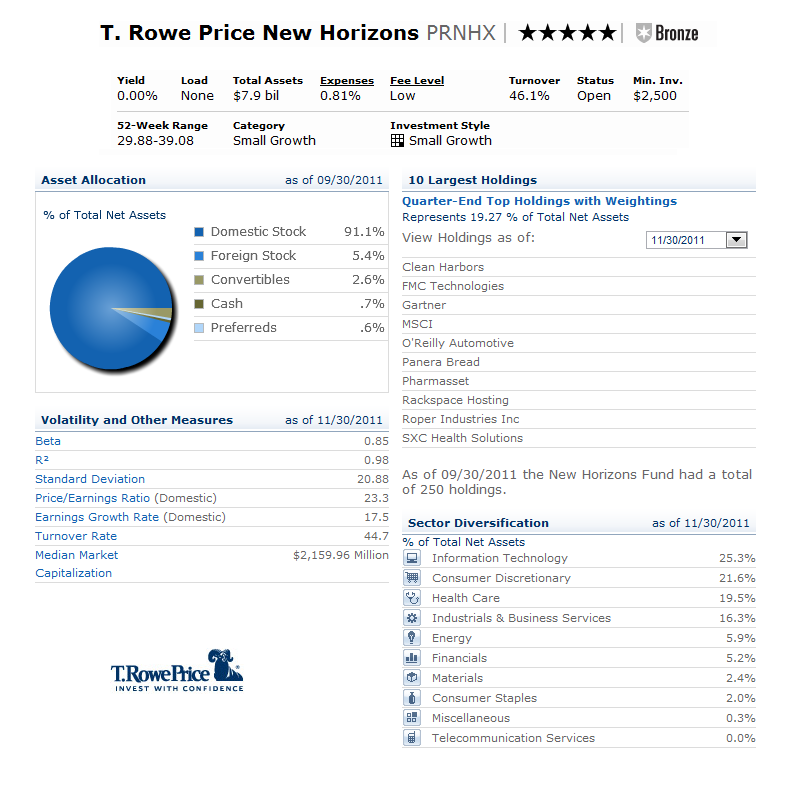
Task: Click the 52-Week Range 29.88-39.08 value
Action: point(156,140)
